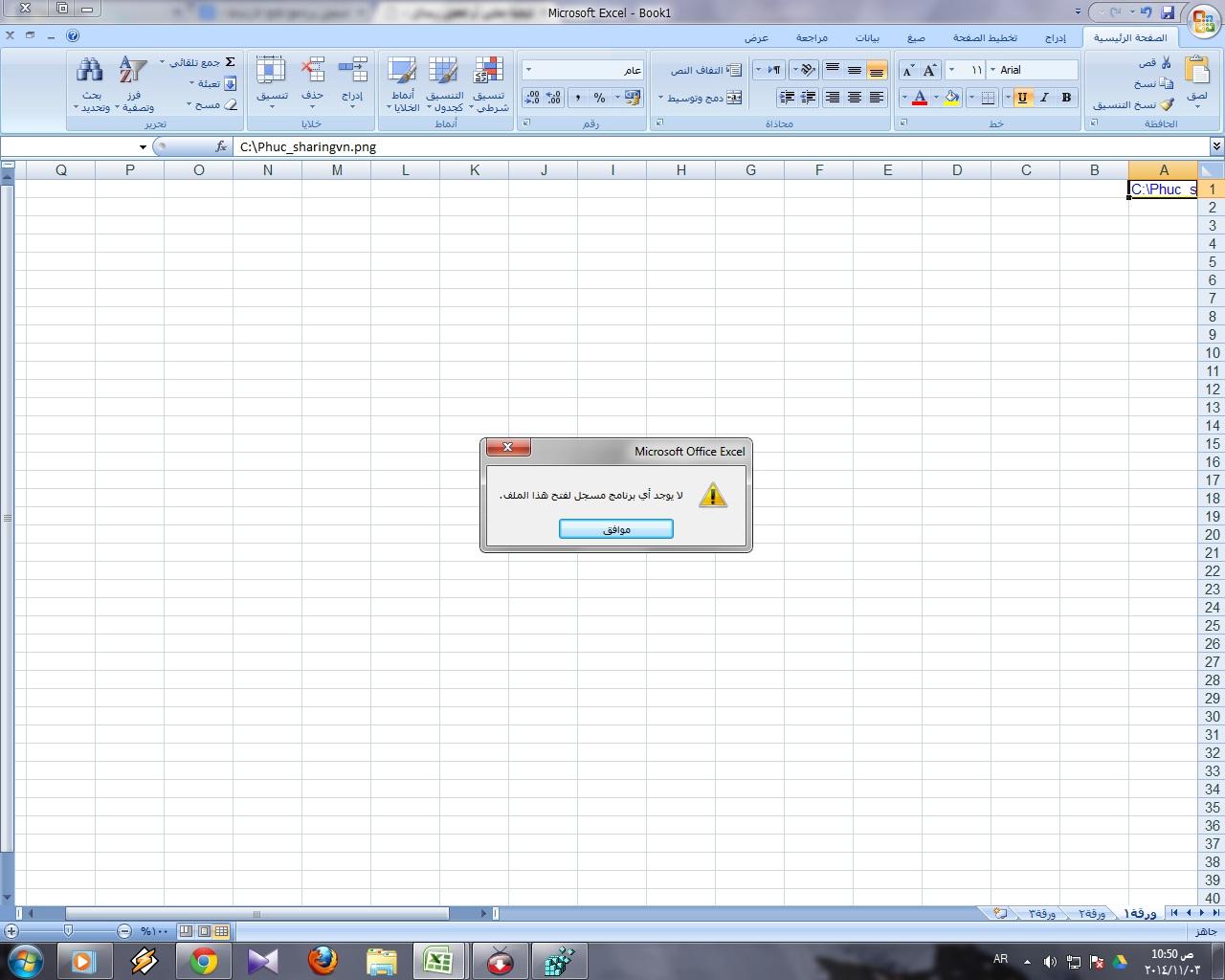Screen dimensions: 1225x980
Task: Click the red Font Color A swatch
Action: tap(919, 98)
